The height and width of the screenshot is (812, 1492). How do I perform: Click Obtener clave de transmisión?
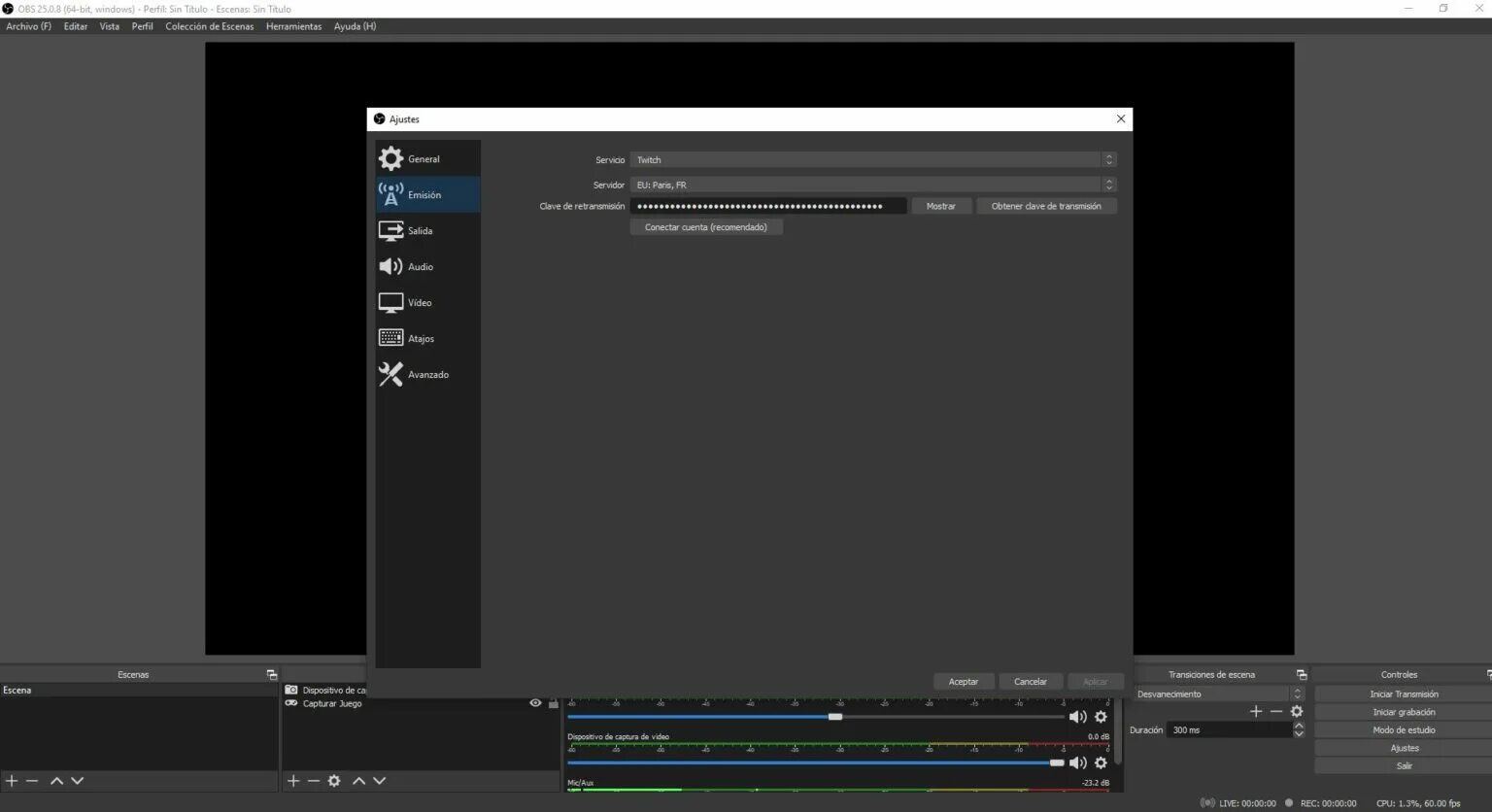(x=1046, y=206)
